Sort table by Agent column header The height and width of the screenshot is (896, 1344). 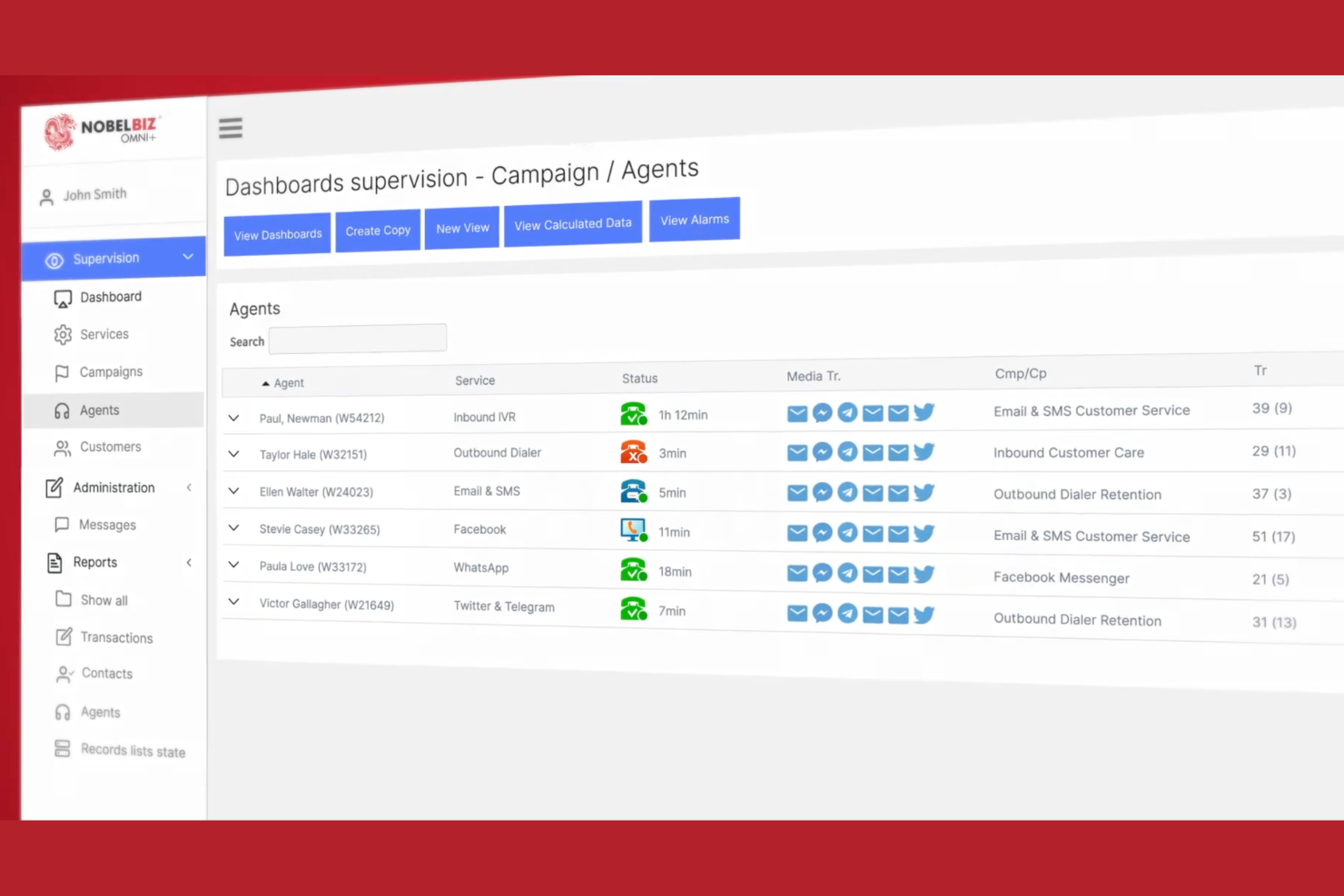point(289,383)
